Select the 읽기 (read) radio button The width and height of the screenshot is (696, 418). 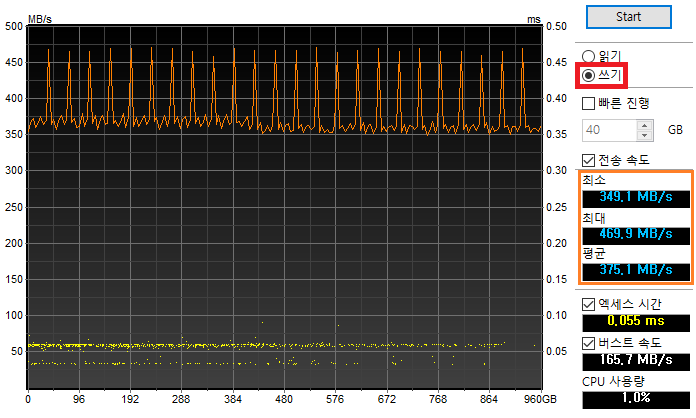pos(588,56)
